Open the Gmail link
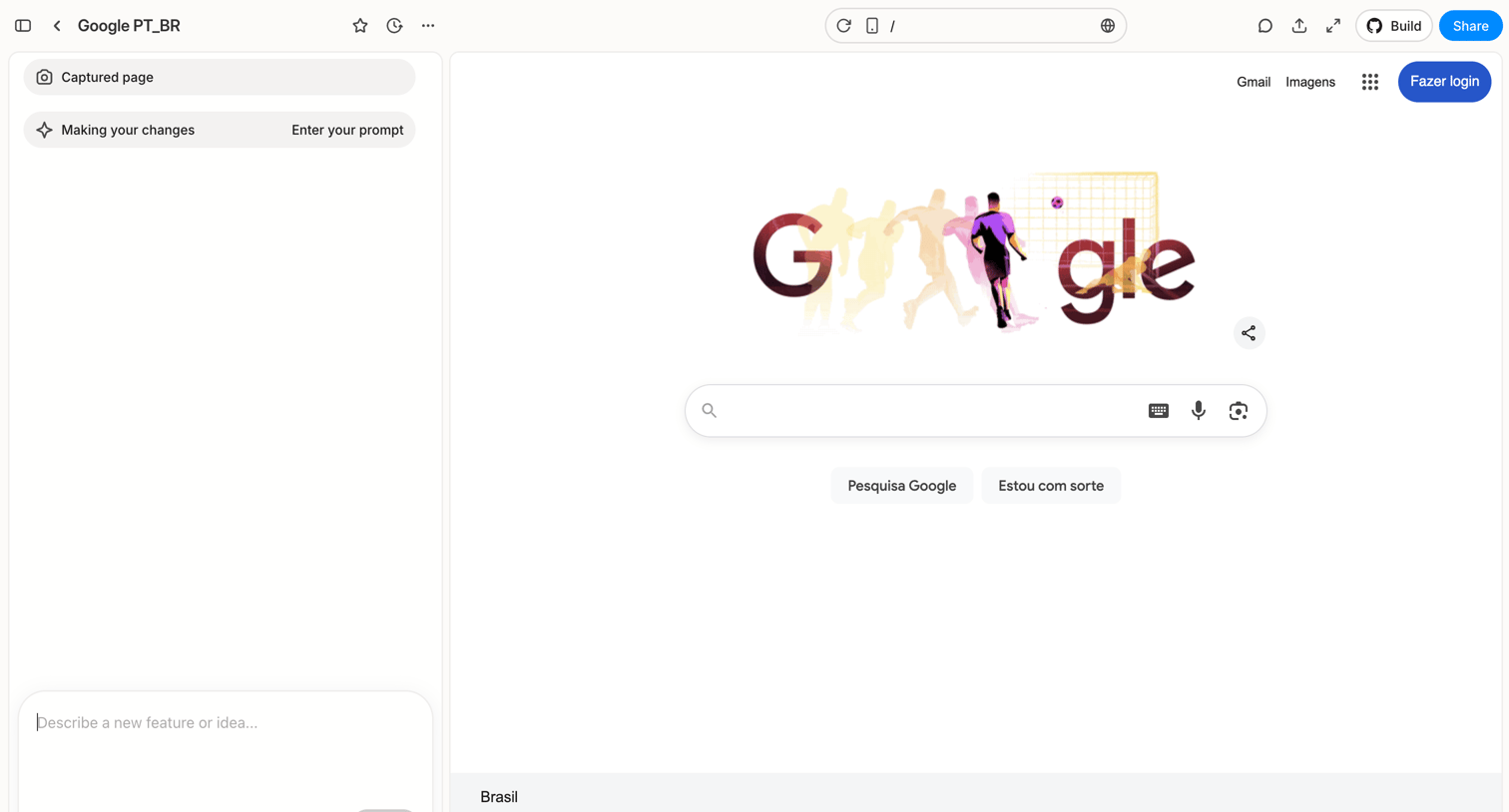This screenshot has height=812, width=1509. point(1254,82)
